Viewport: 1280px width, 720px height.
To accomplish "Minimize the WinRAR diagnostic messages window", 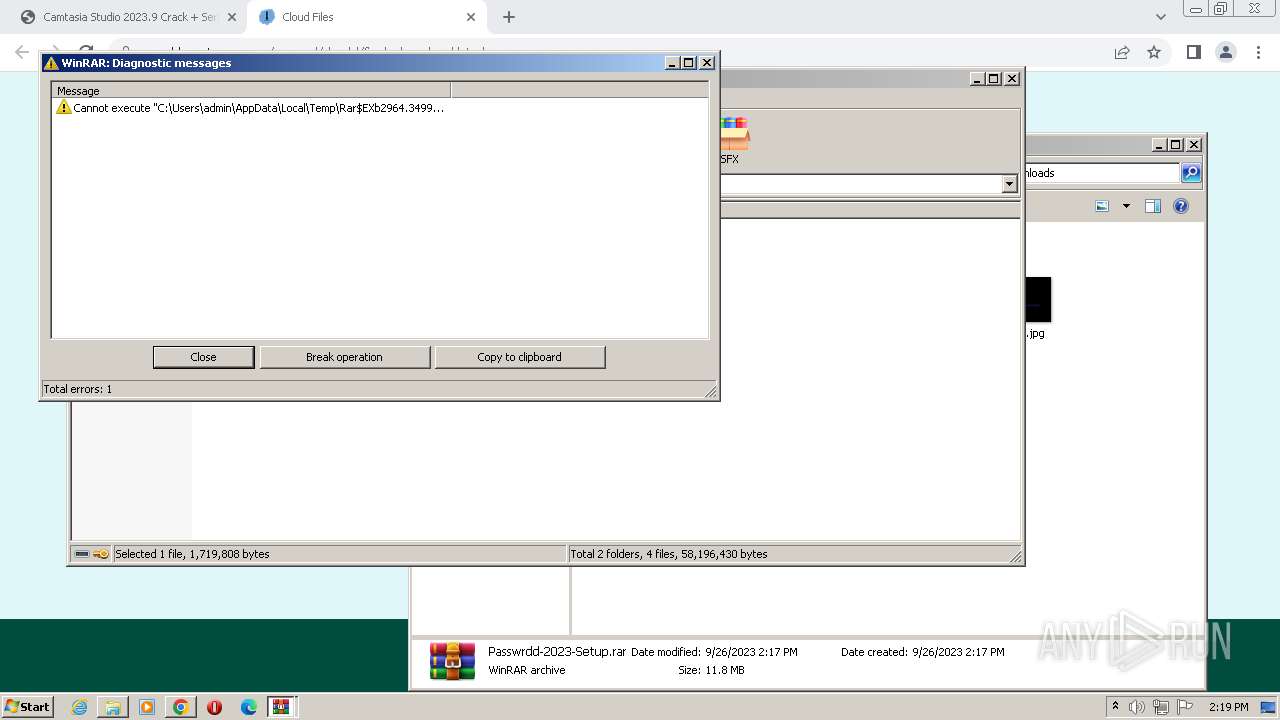I will tap(672, 63).
